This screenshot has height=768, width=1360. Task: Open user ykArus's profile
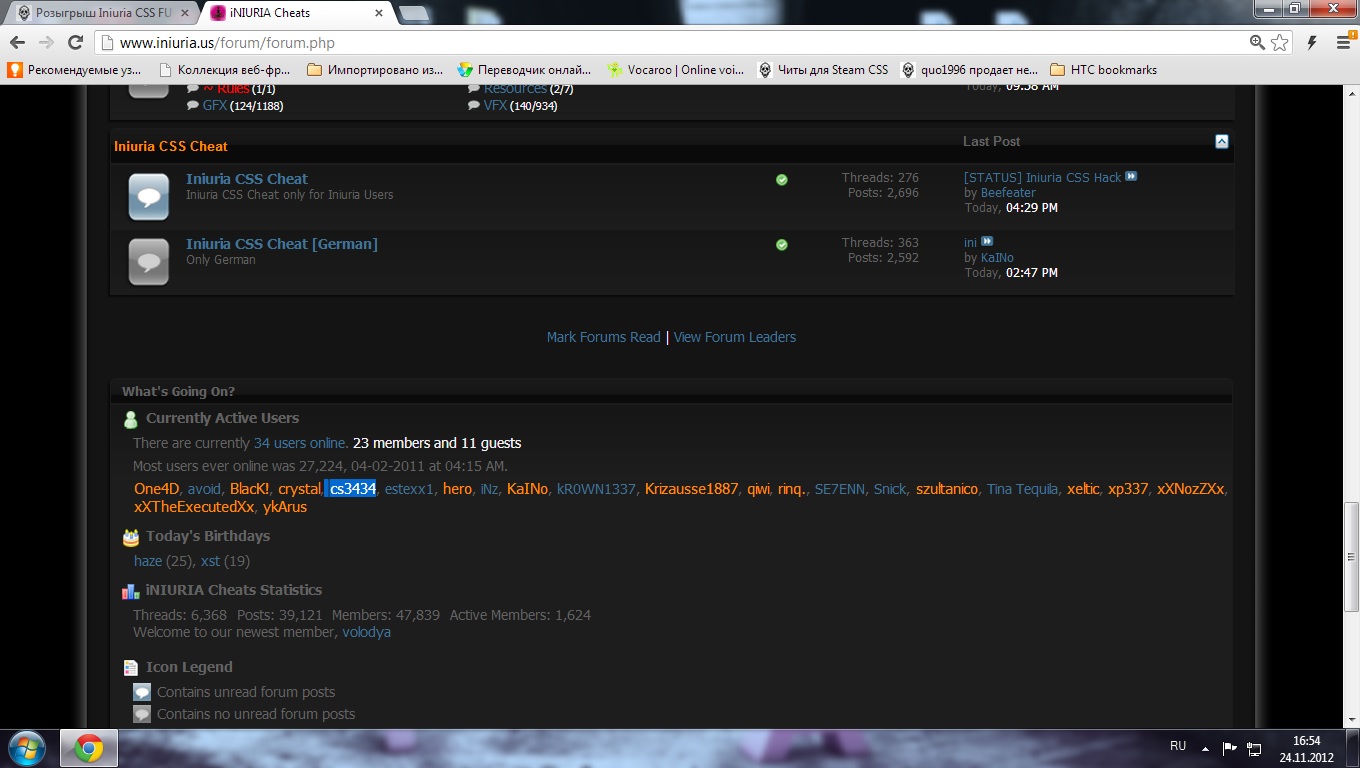285,507
